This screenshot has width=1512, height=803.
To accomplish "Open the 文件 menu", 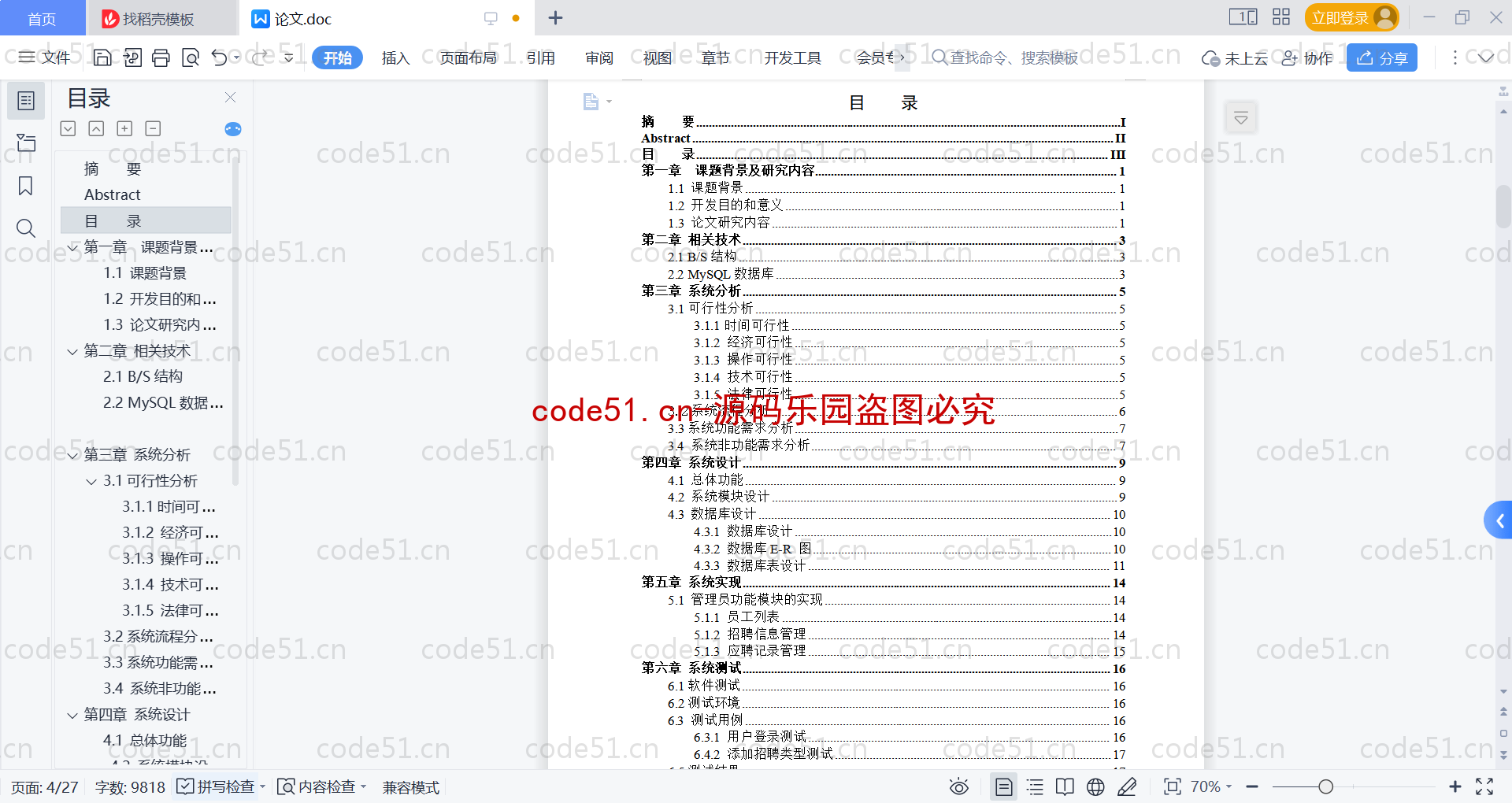I will click(45, 57).
